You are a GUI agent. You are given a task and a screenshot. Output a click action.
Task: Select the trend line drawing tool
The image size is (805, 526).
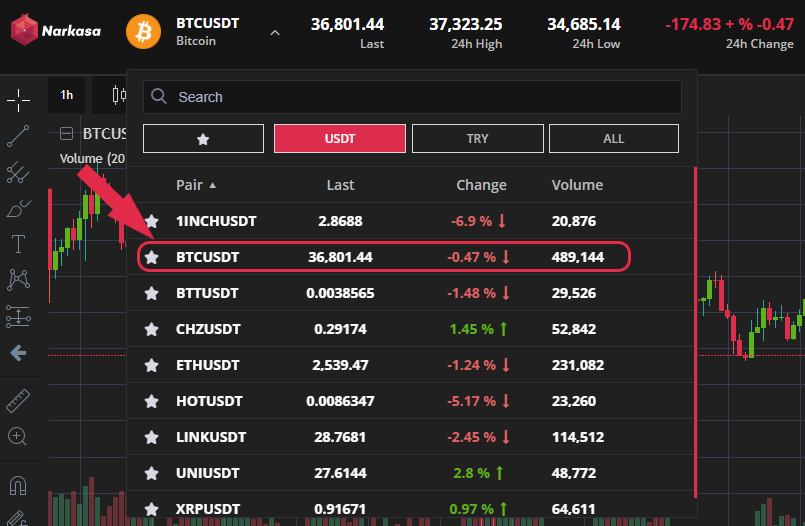pos(18,136)
